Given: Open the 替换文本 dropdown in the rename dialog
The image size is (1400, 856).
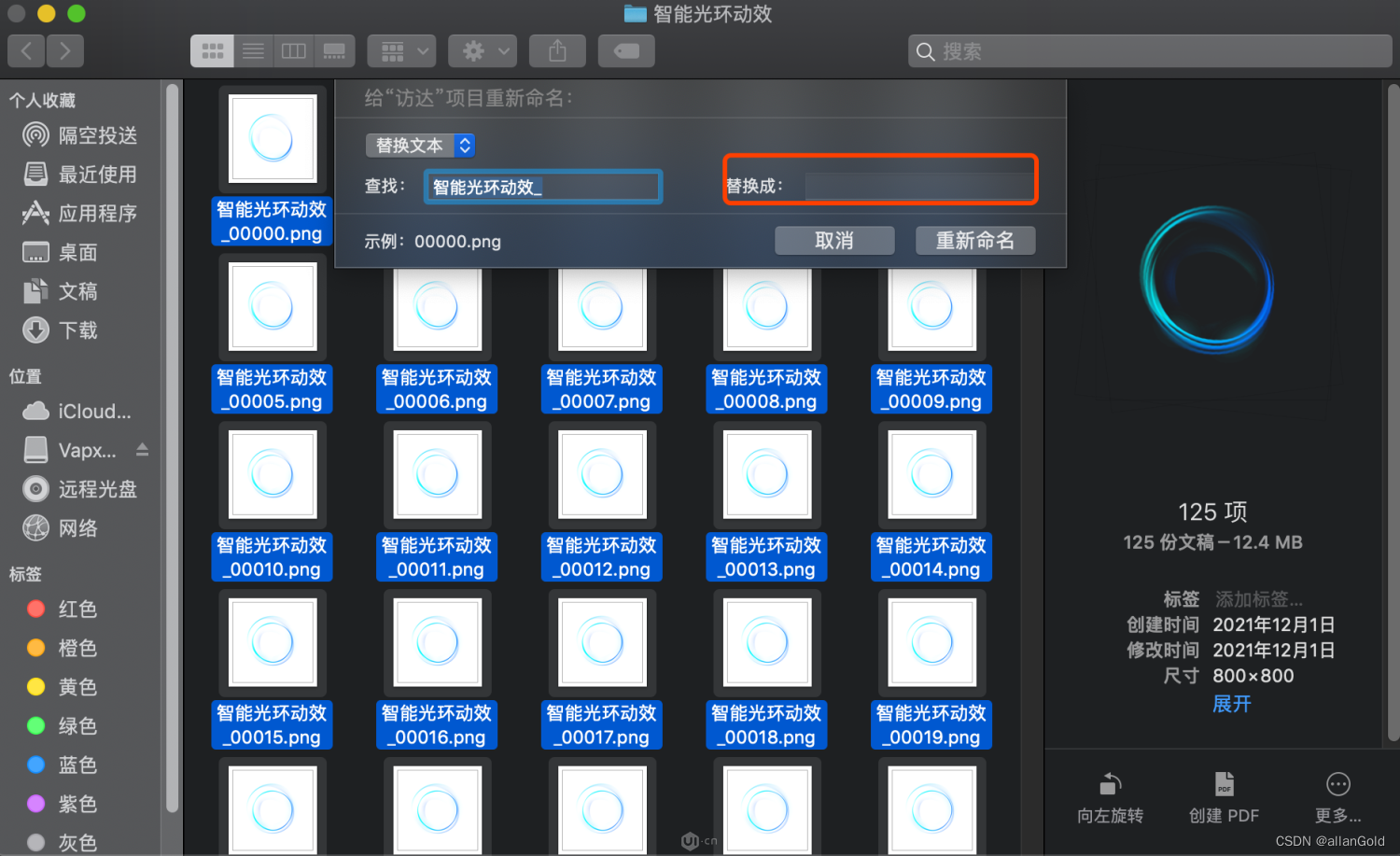Looking at the screenshot, I should tap(419, 146).
